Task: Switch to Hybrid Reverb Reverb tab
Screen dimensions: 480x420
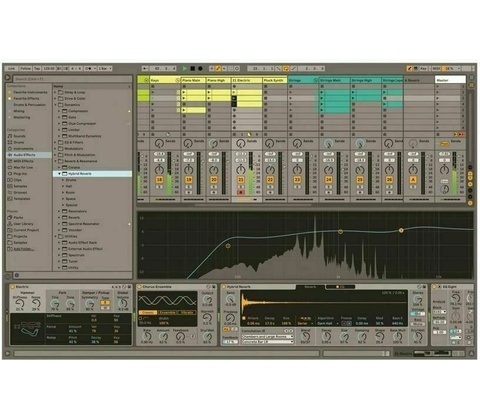Action: pyautogui.click(x=310, y=287)
